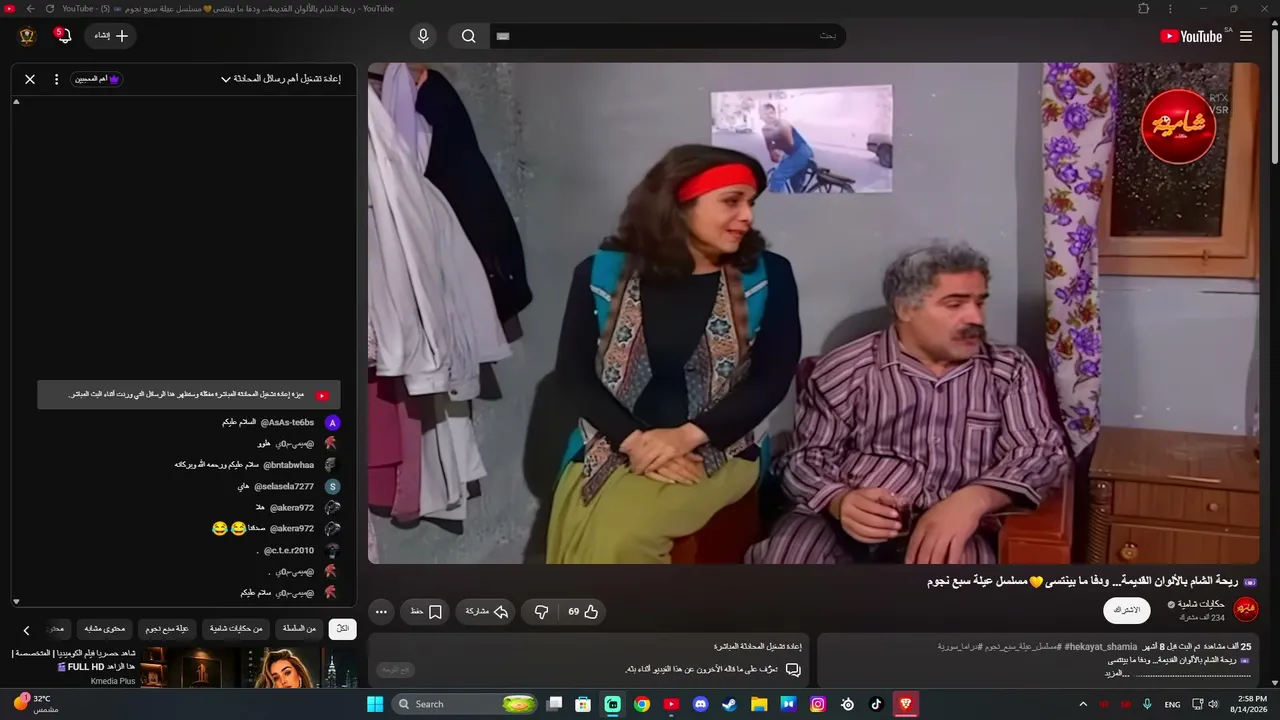Open the notifications bell
The width and height of the screenshot is (1280, 720).
[x=63, y=36]
